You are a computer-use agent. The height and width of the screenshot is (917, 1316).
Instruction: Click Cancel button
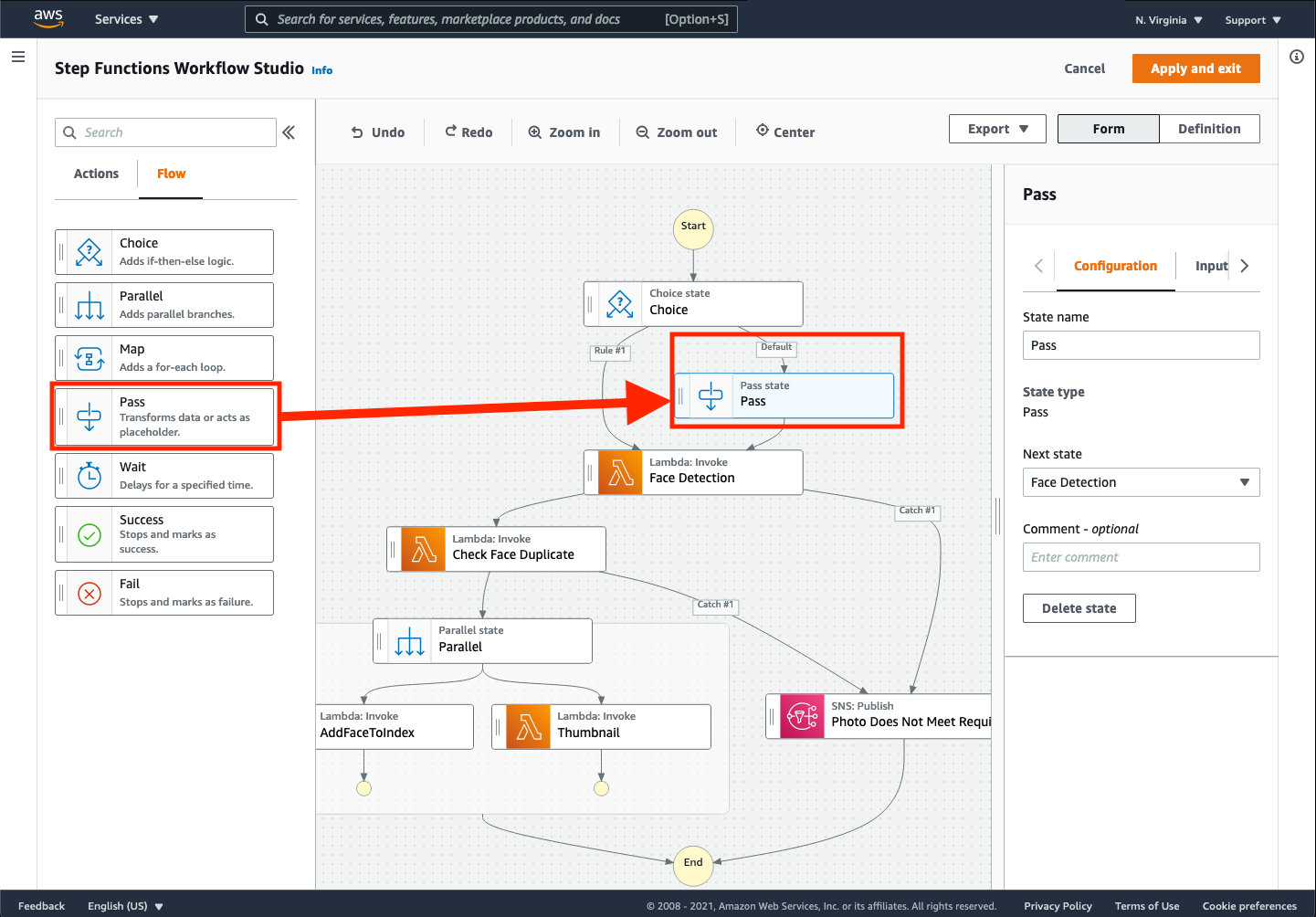click(1084, 69)
